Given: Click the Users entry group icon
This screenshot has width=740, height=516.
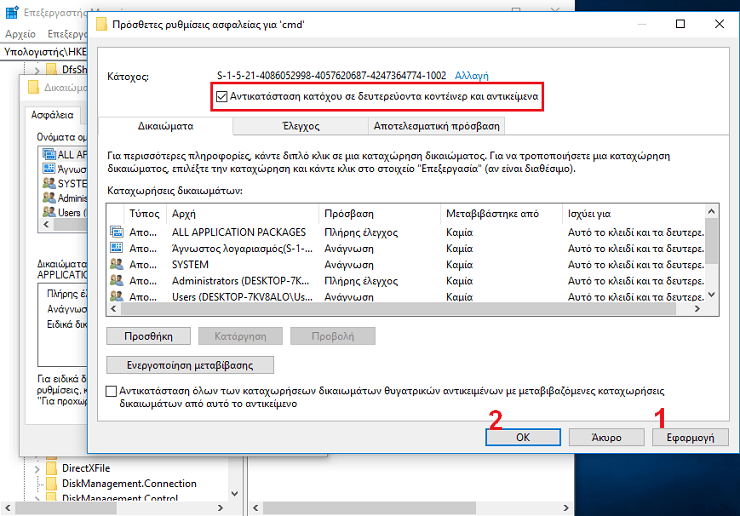Looking at the screenshot, I should tap(115, 296).
